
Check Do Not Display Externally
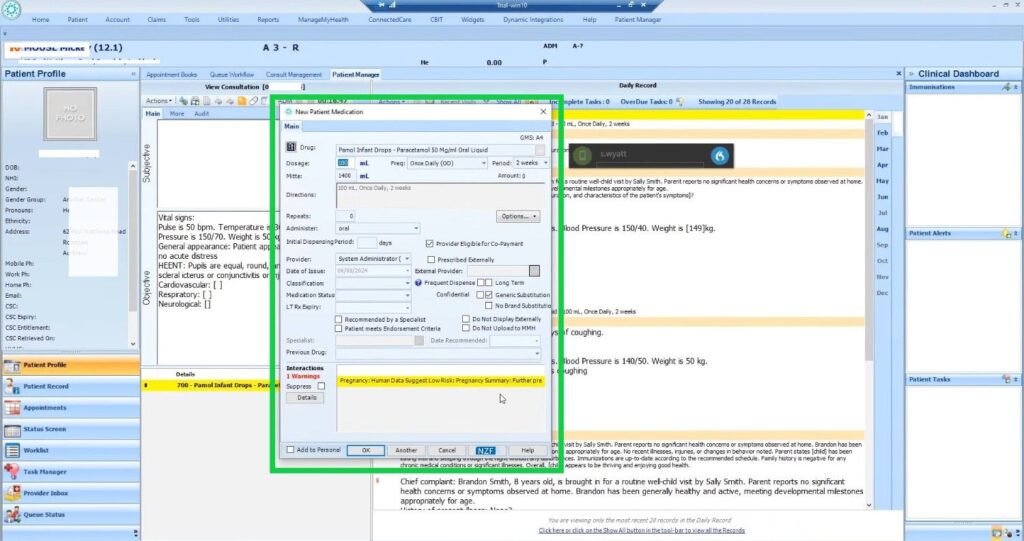466,319
